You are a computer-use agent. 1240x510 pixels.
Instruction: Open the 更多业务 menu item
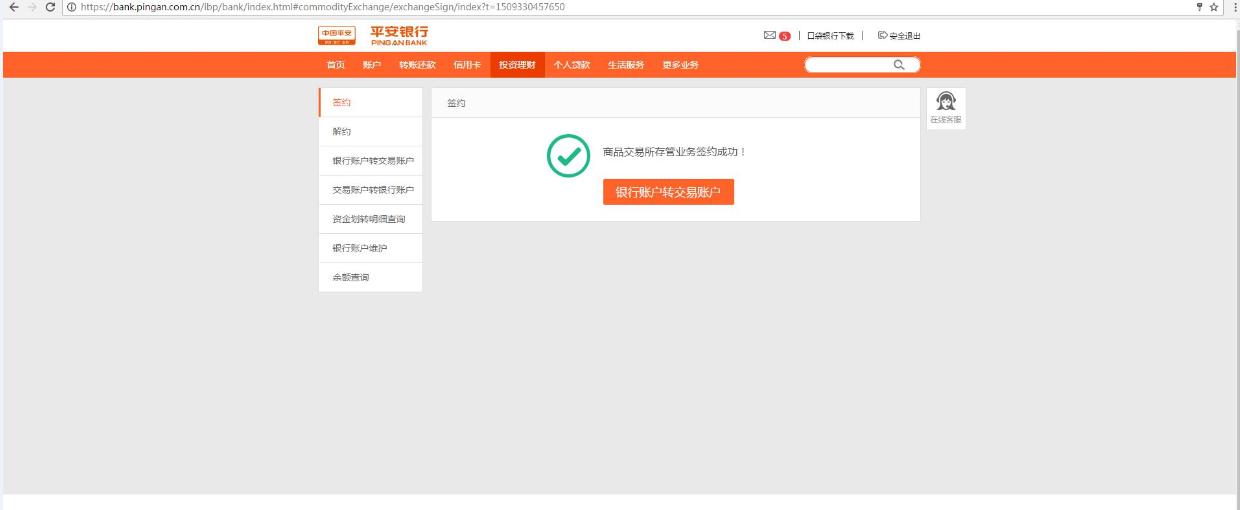coord(680,65)
